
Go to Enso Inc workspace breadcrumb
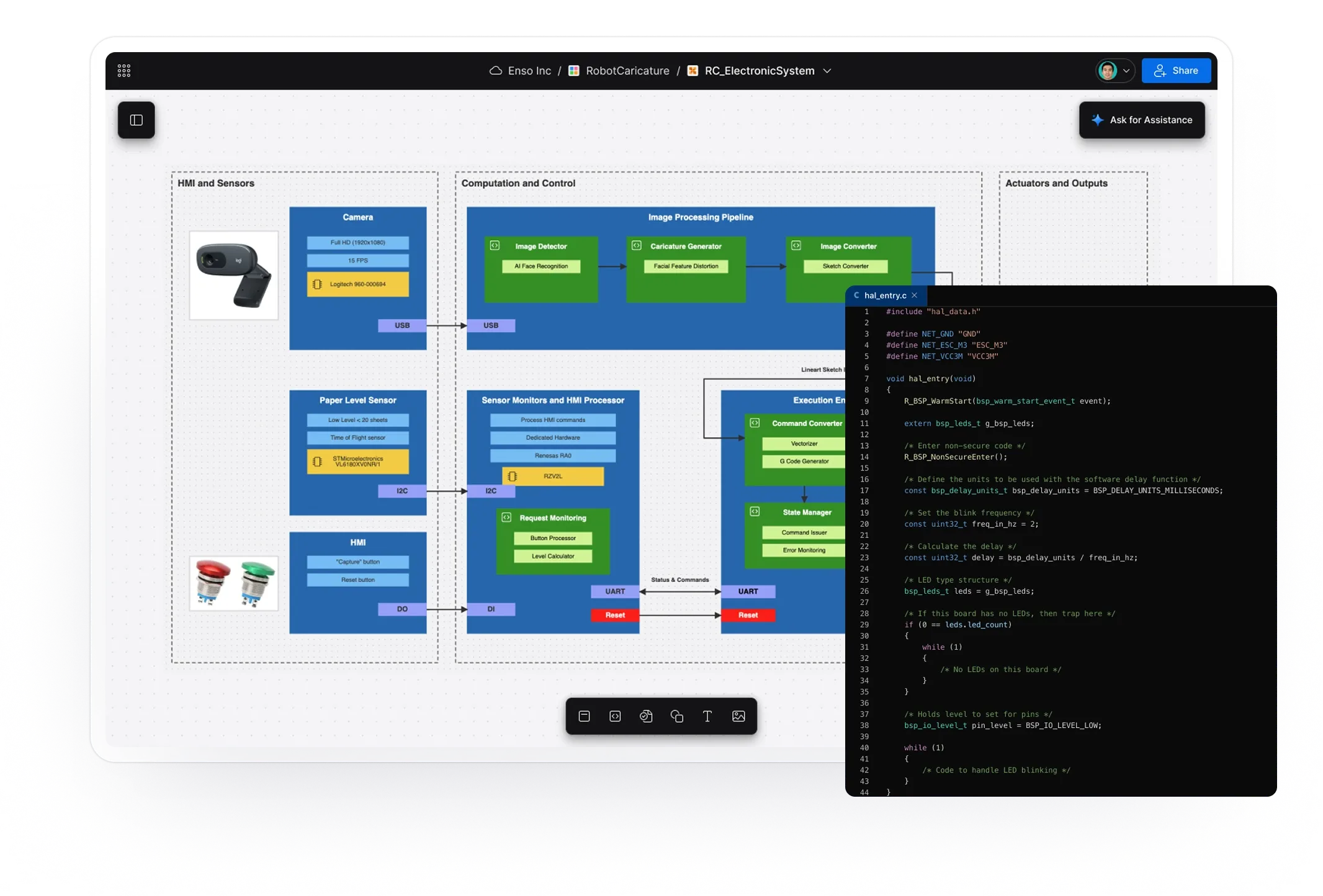[529, 71]
